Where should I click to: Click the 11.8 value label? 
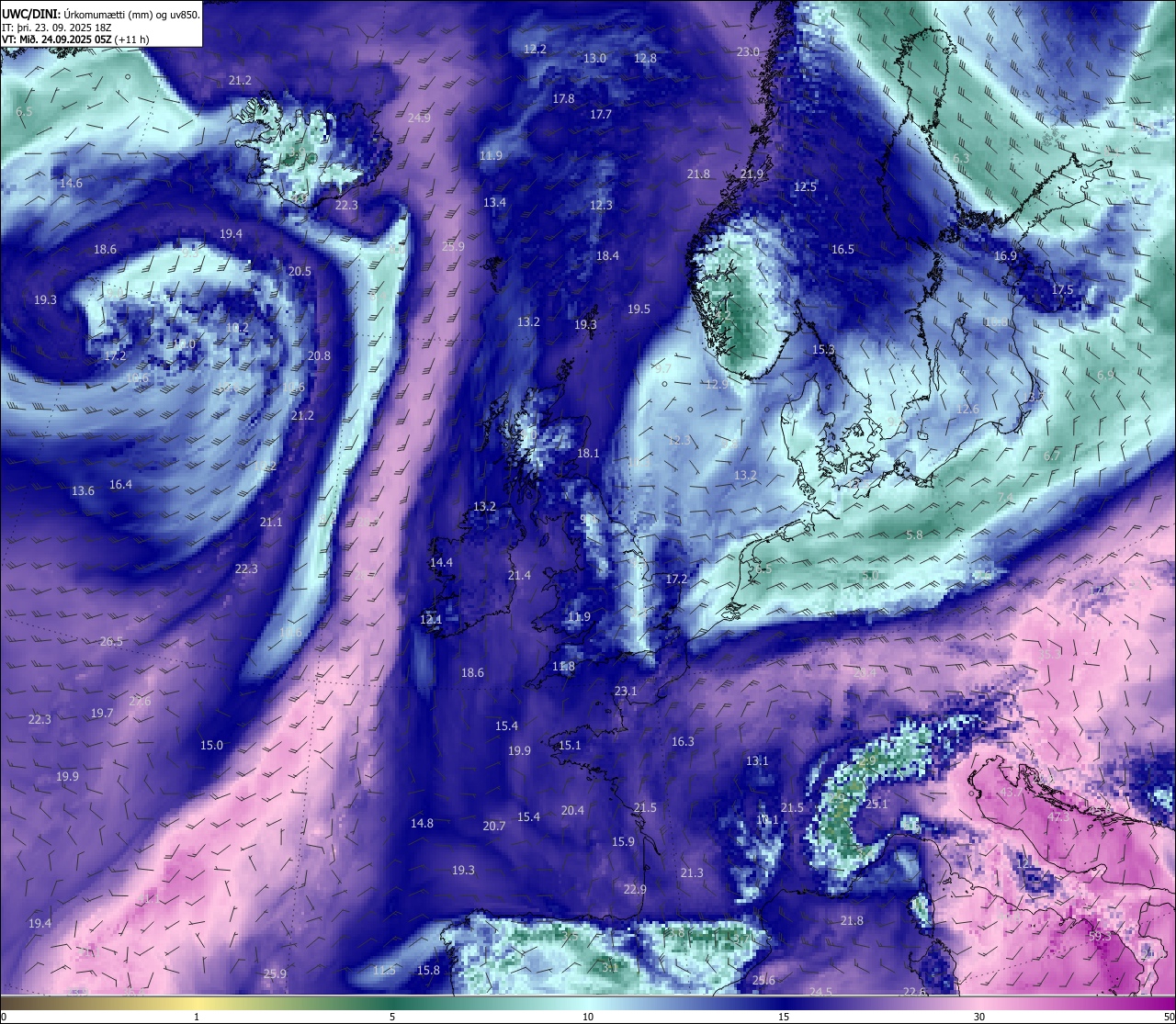[563, 666]
